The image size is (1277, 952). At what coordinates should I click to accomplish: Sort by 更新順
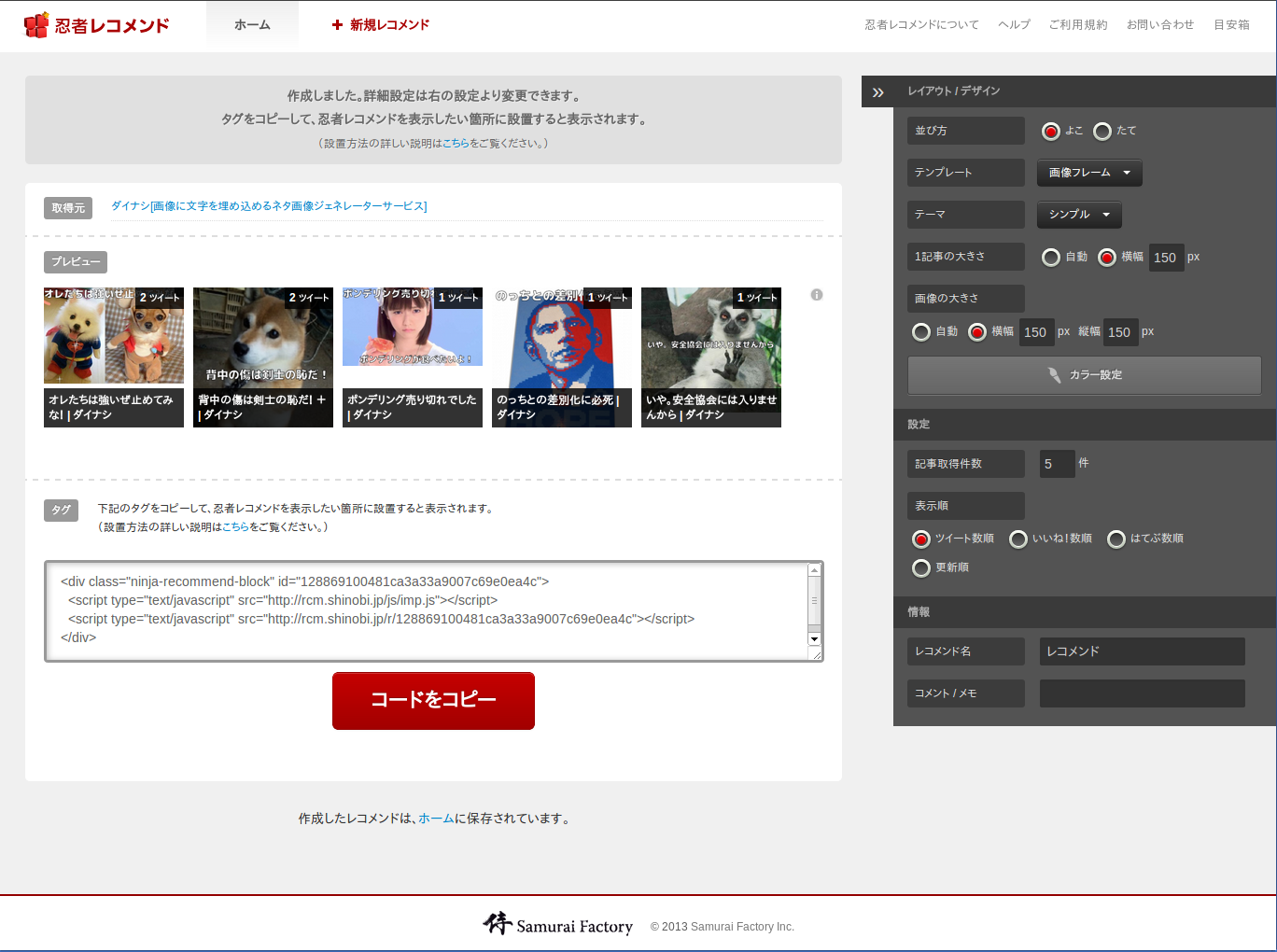[x=921, y=568]
